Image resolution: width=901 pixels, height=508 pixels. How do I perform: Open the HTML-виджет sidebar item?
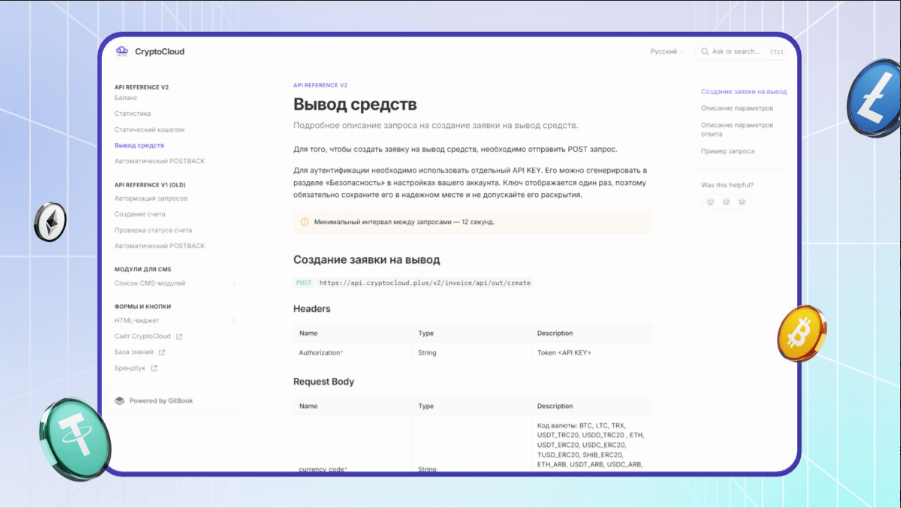tap(137, 321)
